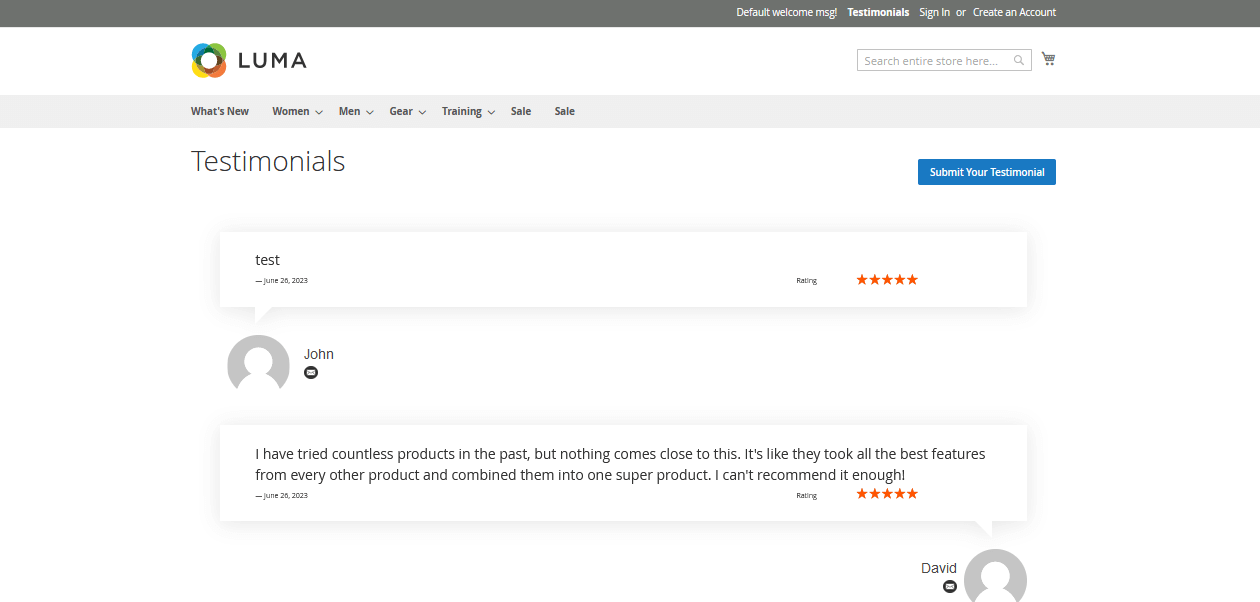Screen dimensions: 1260x602
Task: Click the star rating on test testimonial
Action: coord(887,280)
